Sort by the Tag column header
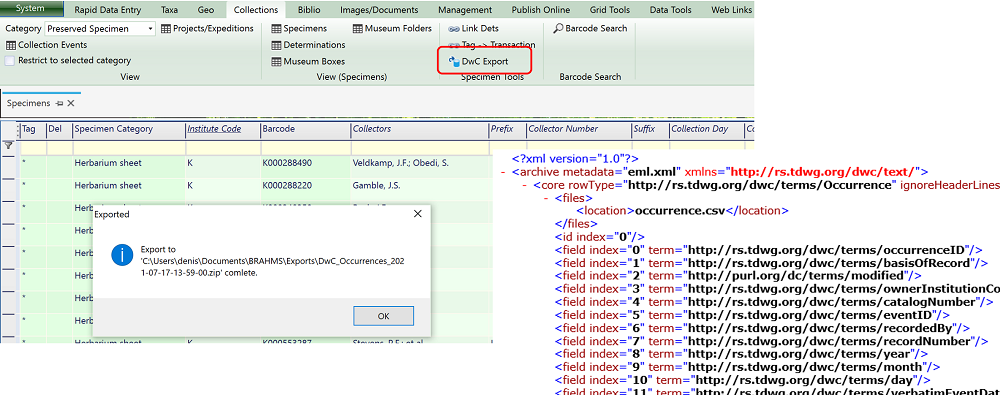Viewport: 1000px width, 395px height. tap(33, 130)
